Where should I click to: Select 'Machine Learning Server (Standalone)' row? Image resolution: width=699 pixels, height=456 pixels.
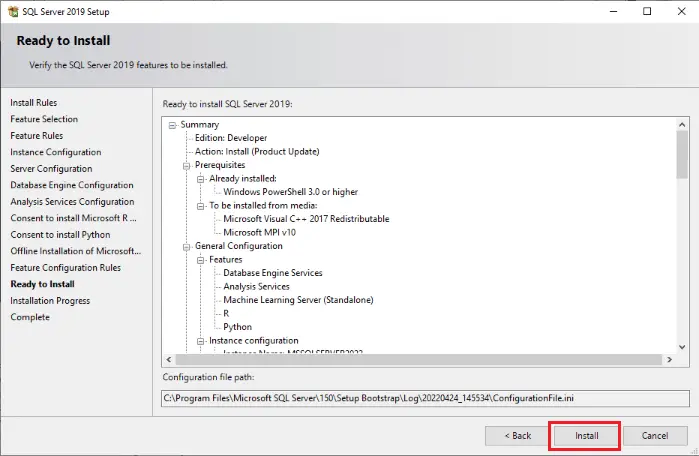(298, 300)
